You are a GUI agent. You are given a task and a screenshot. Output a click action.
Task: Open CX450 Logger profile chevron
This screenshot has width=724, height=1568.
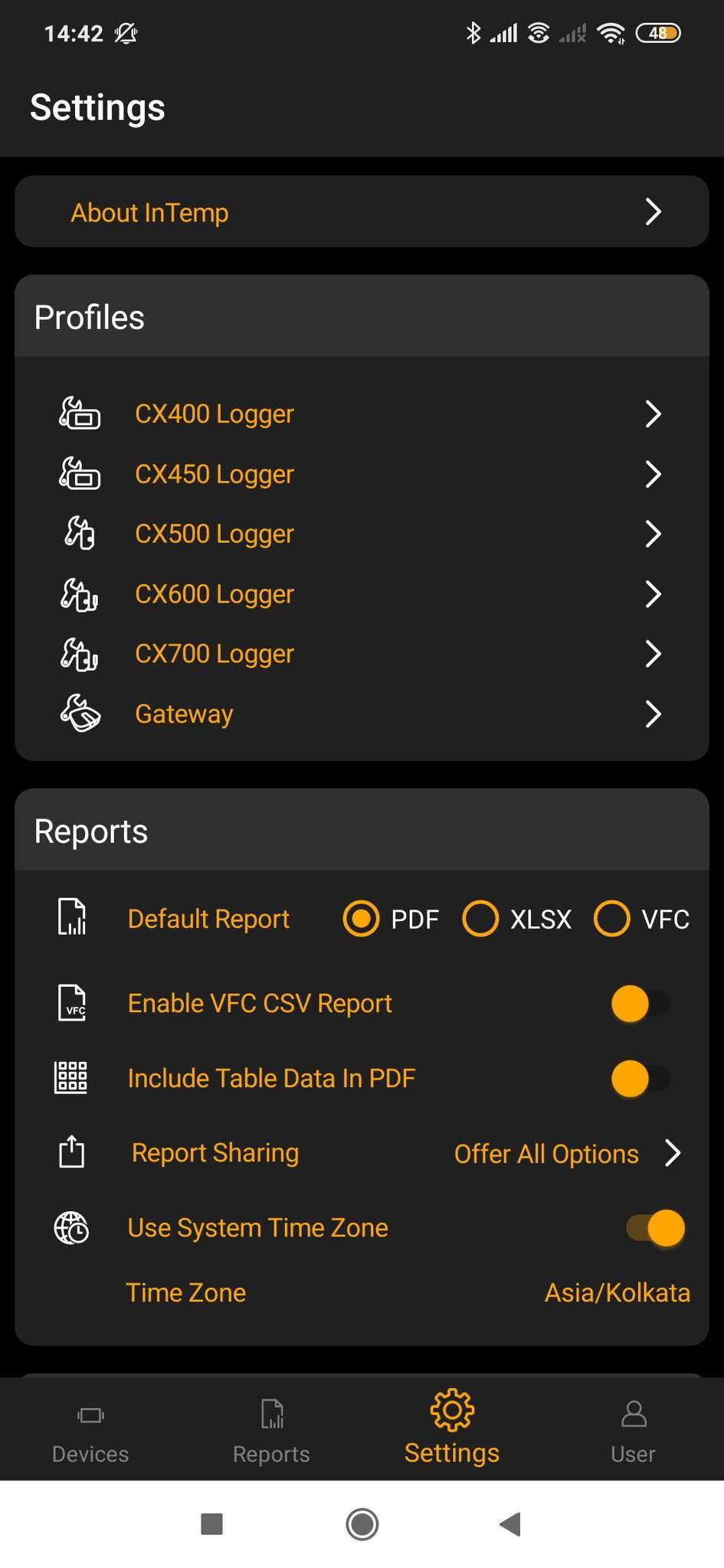[653, 474]
